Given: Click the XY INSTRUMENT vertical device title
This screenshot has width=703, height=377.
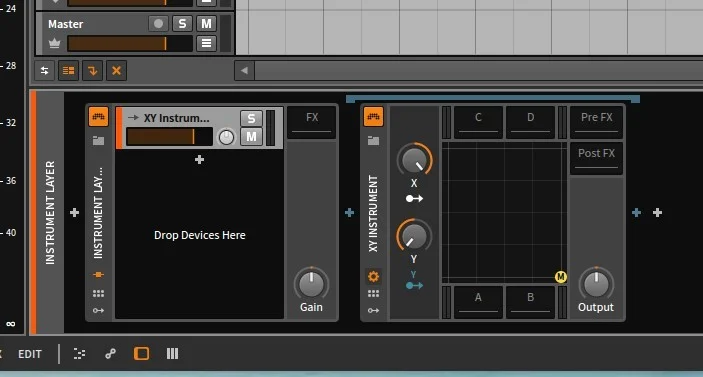Looking at the screenshot, I should pyautogui.click(x=373, y=213).
